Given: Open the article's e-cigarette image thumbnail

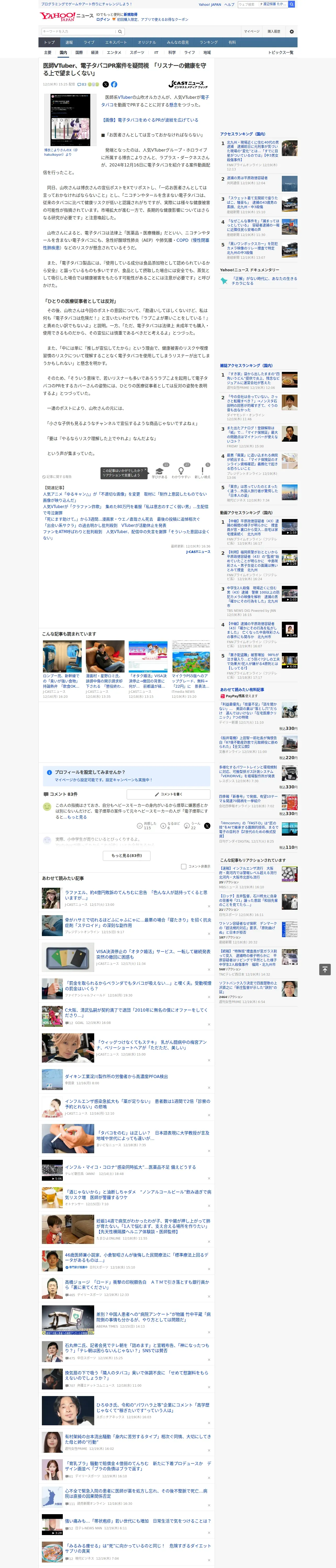Looking at the screenshot, I should point(71,120).
